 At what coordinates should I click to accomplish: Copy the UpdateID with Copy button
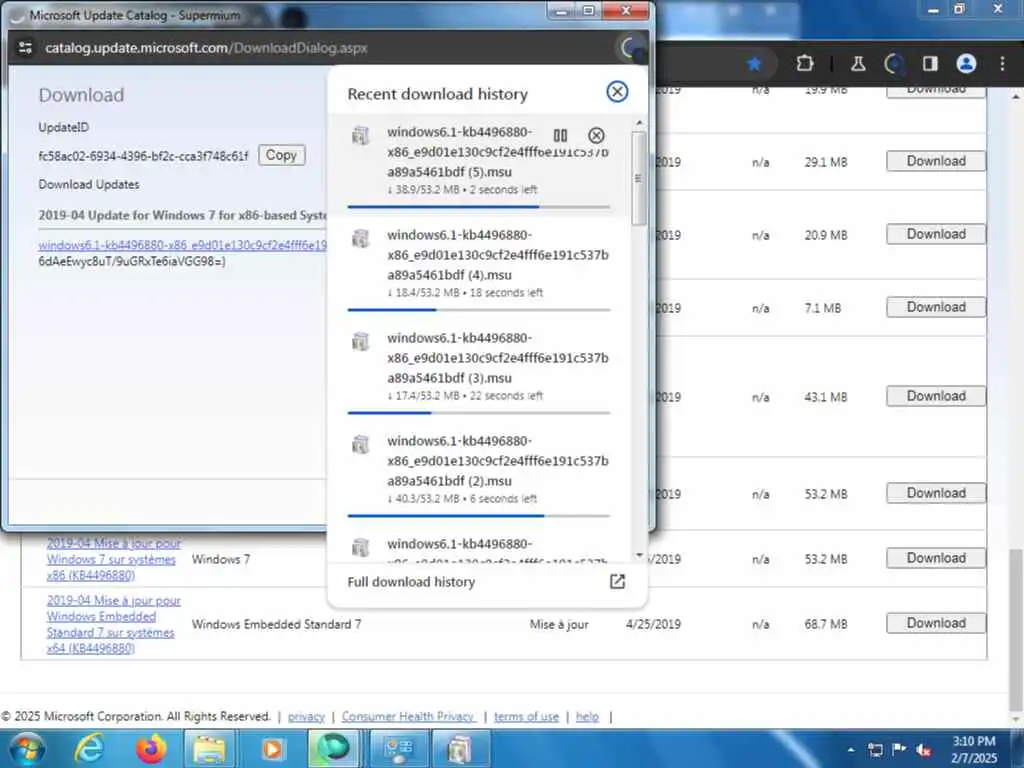281,155
